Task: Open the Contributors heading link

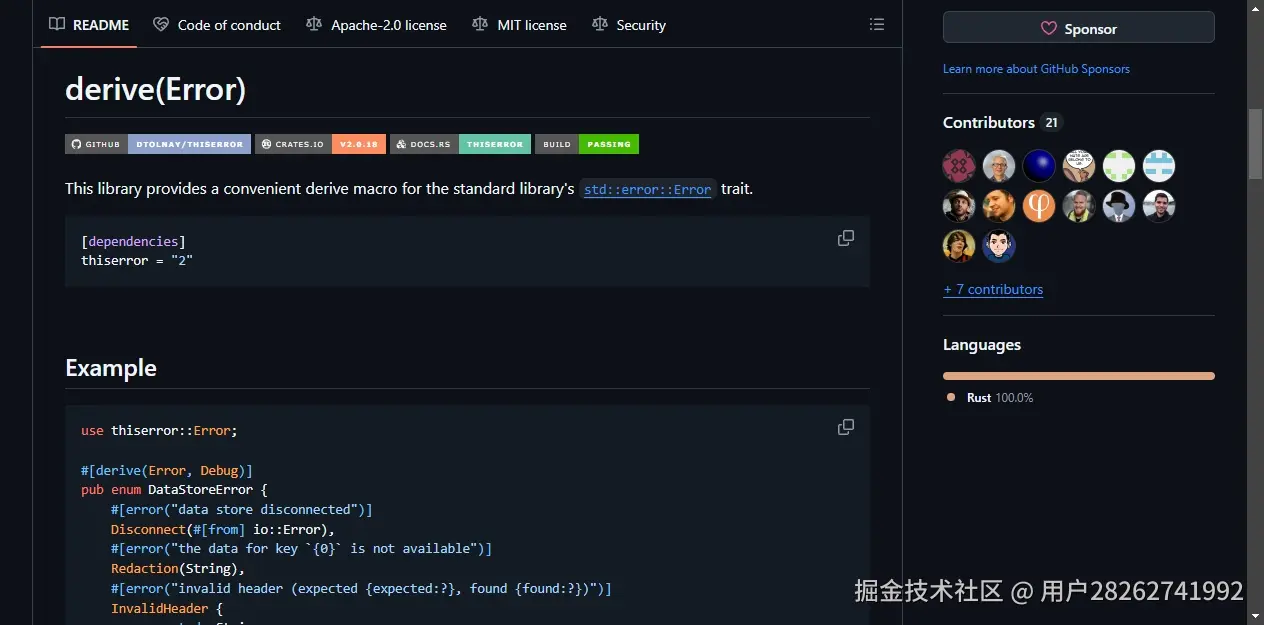Action: coord(989,122)
